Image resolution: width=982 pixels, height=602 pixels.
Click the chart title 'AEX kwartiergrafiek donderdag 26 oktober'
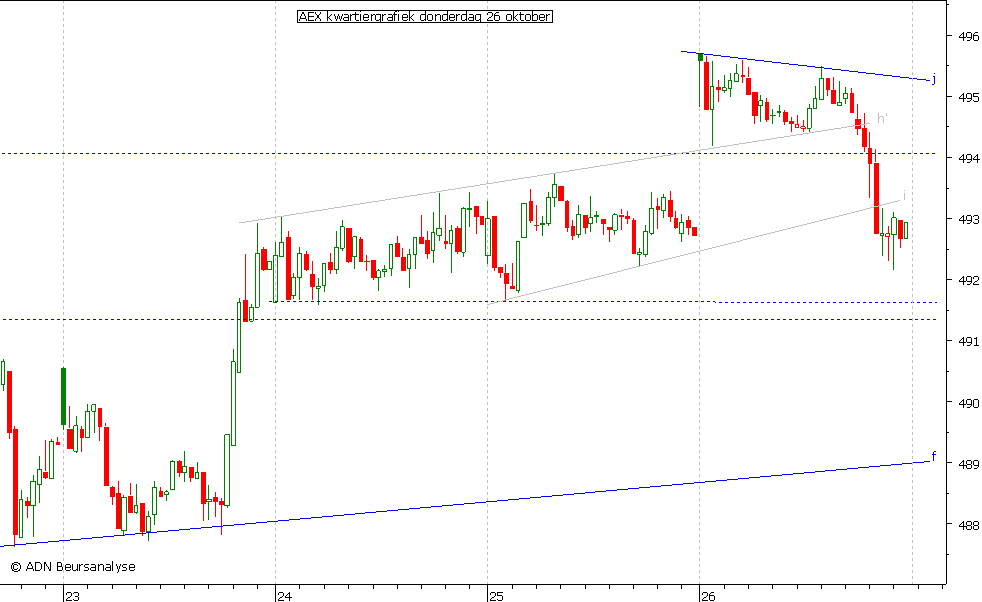click(425, 17)
